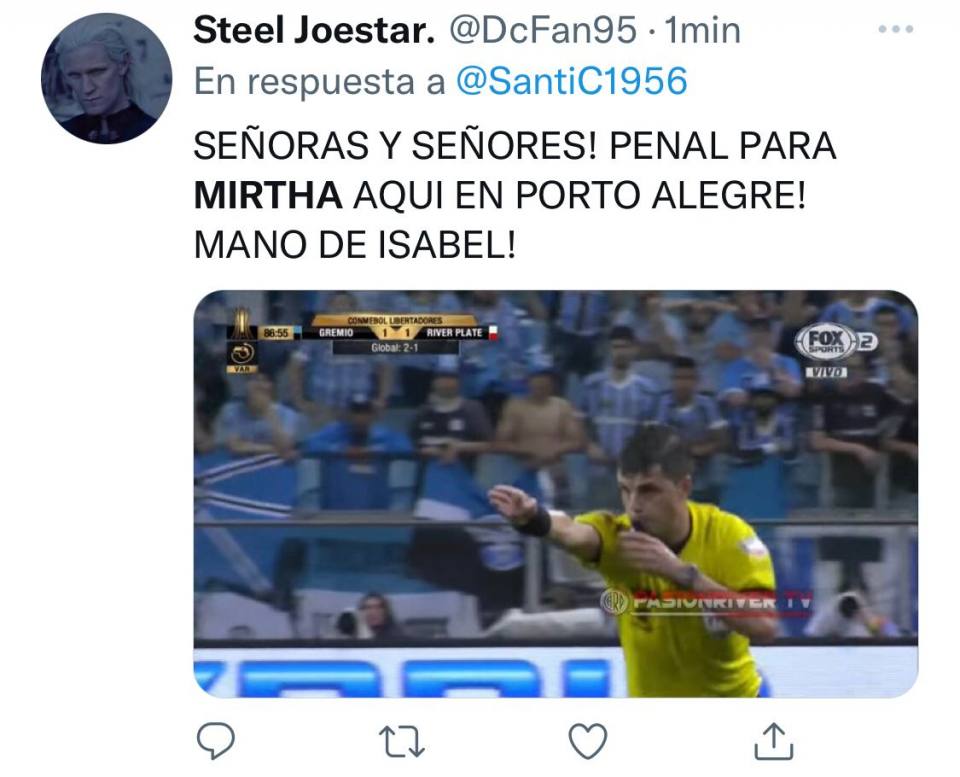The height and width of the screenshot is (777, 960).
Task: Click the Fox Sports 2 logo in video
Action: pyautogui.click(x=836, y=341)
